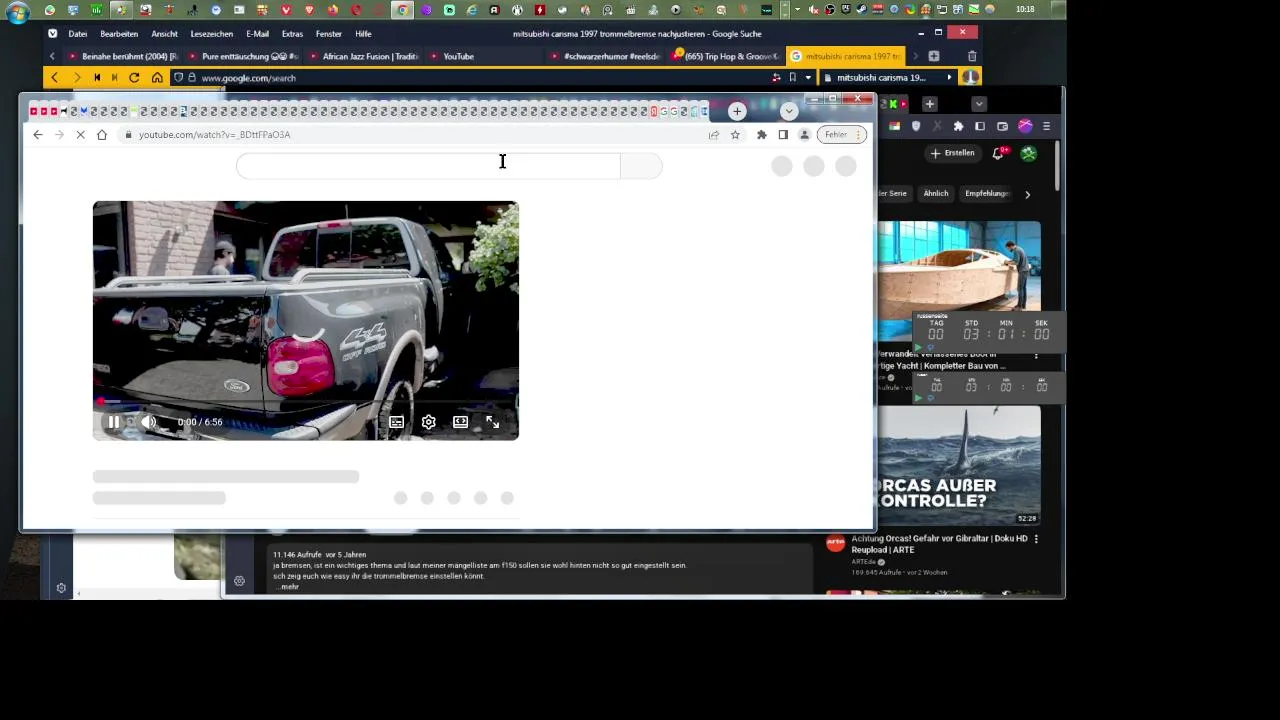The image size is (1280, 720).
Task: Add a new tab in the right browser window
Action: 929,104
